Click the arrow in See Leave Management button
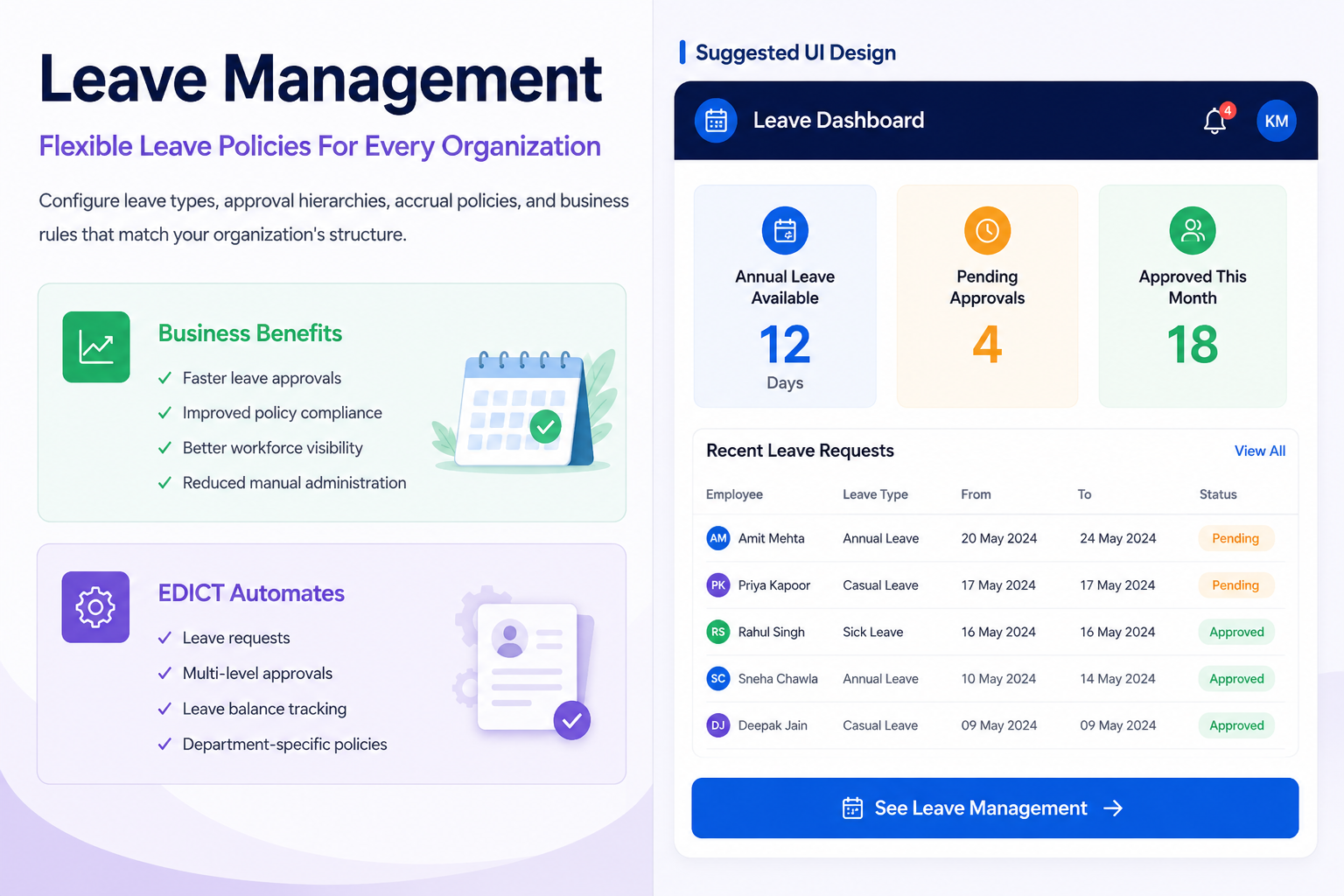Image resolution: width=1344 pixels, height=896 pixels. [x=1113, y=808]
